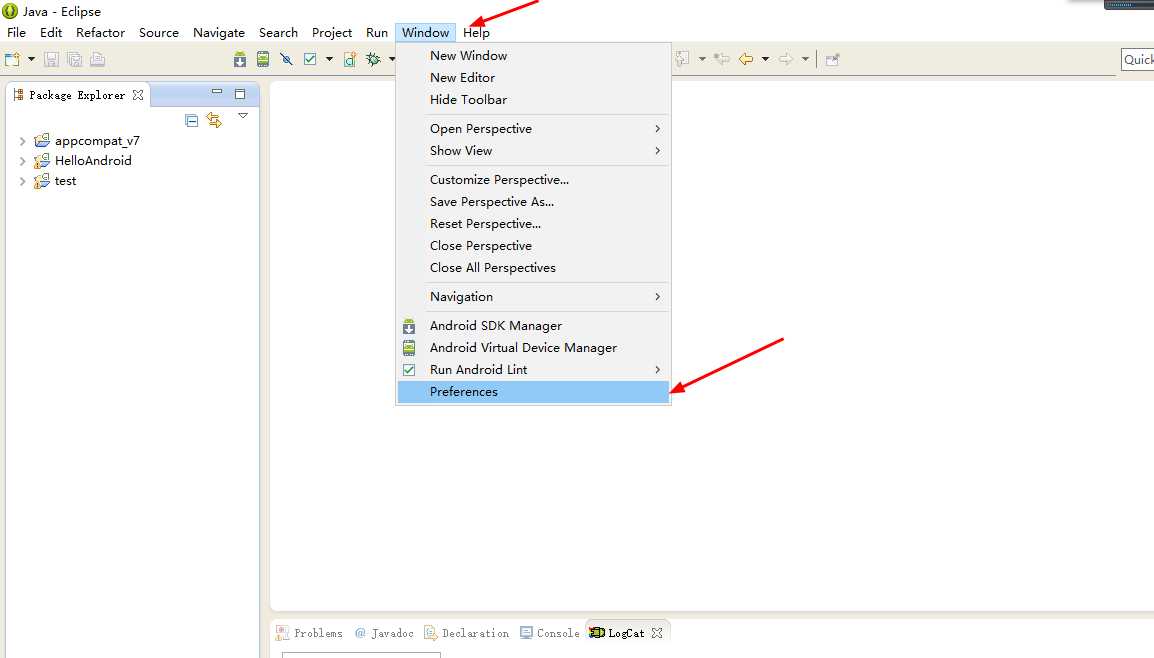1154x658 pixels.
Task: Toggle Link with Editor in Package Explorer
Action: point(214,120)
